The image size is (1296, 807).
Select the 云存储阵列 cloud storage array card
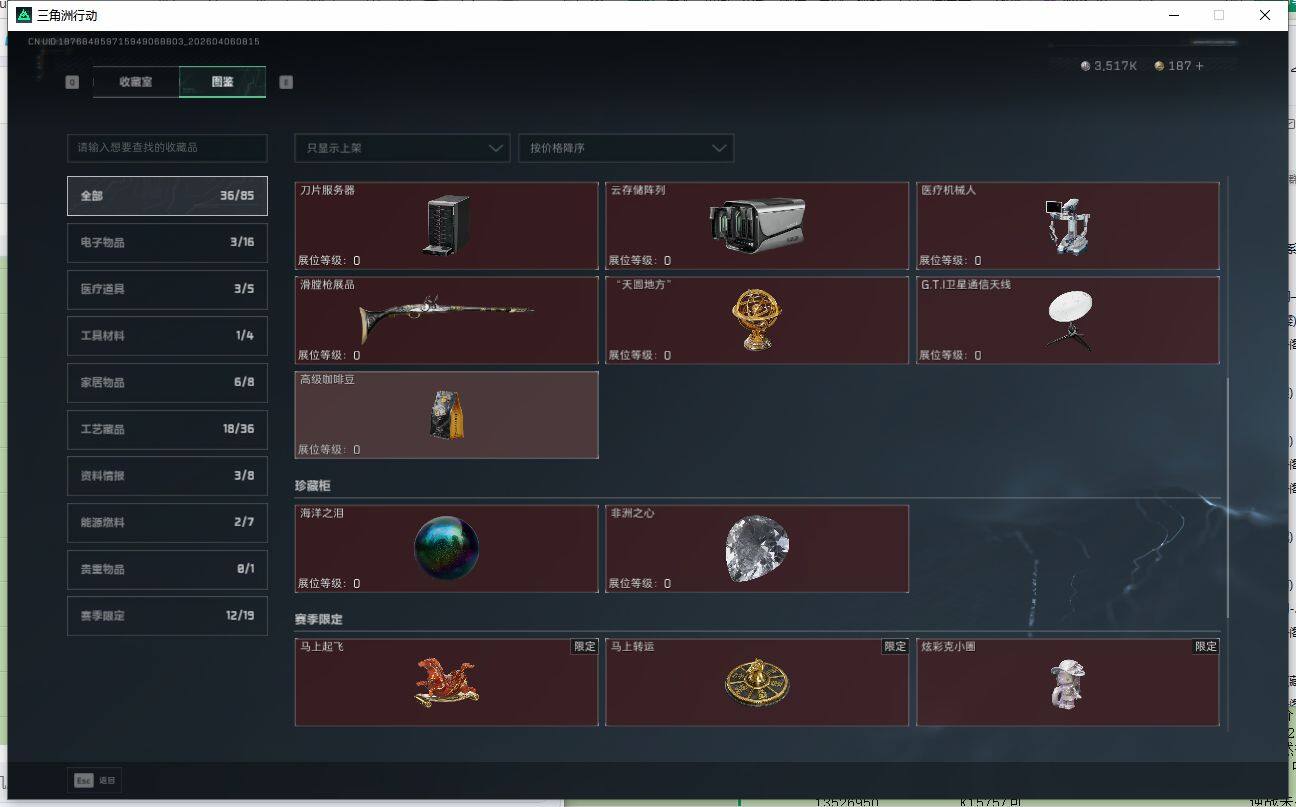tap(757, 226)
